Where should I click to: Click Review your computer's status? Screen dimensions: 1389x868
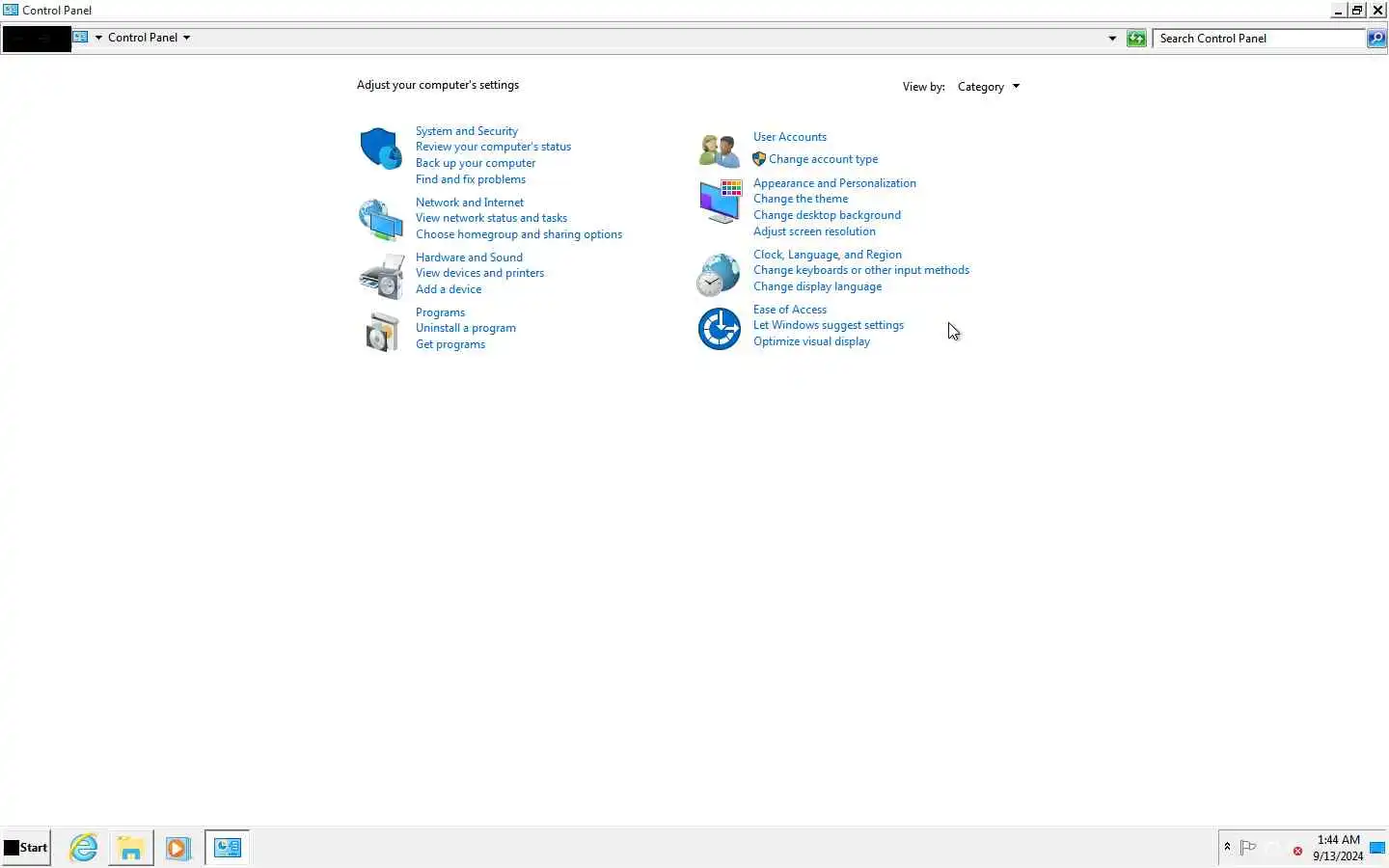click(493, 147)
